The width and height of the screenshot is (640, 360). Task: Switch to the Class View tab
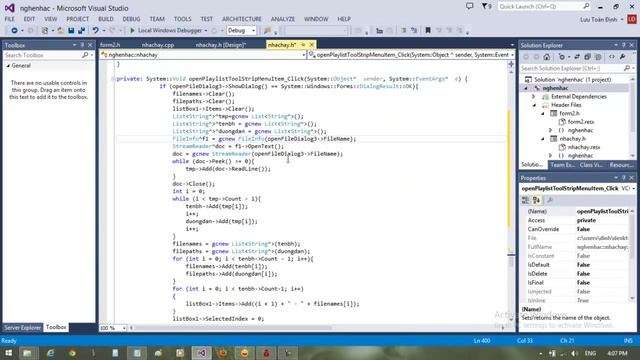coord(591,165)
